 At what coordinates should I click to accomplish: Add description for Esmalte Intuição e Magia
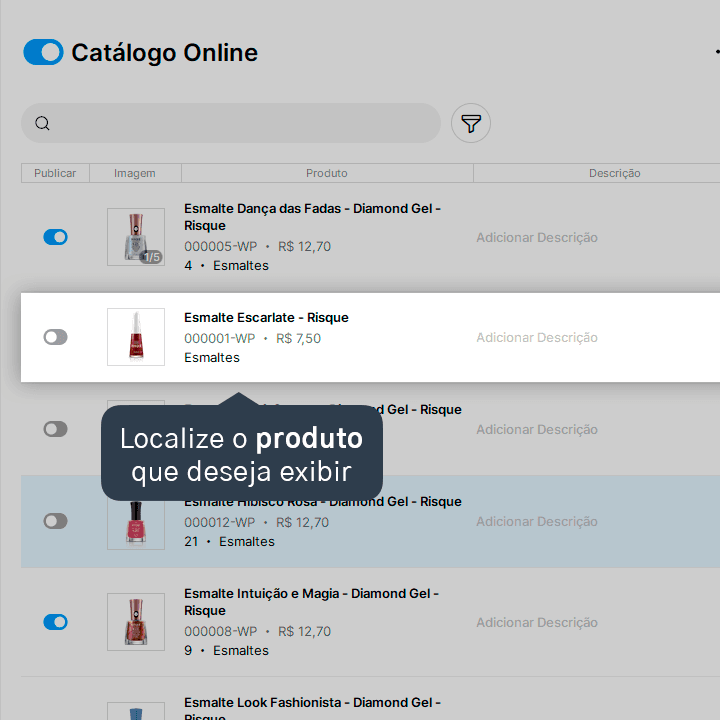(537, 623)
